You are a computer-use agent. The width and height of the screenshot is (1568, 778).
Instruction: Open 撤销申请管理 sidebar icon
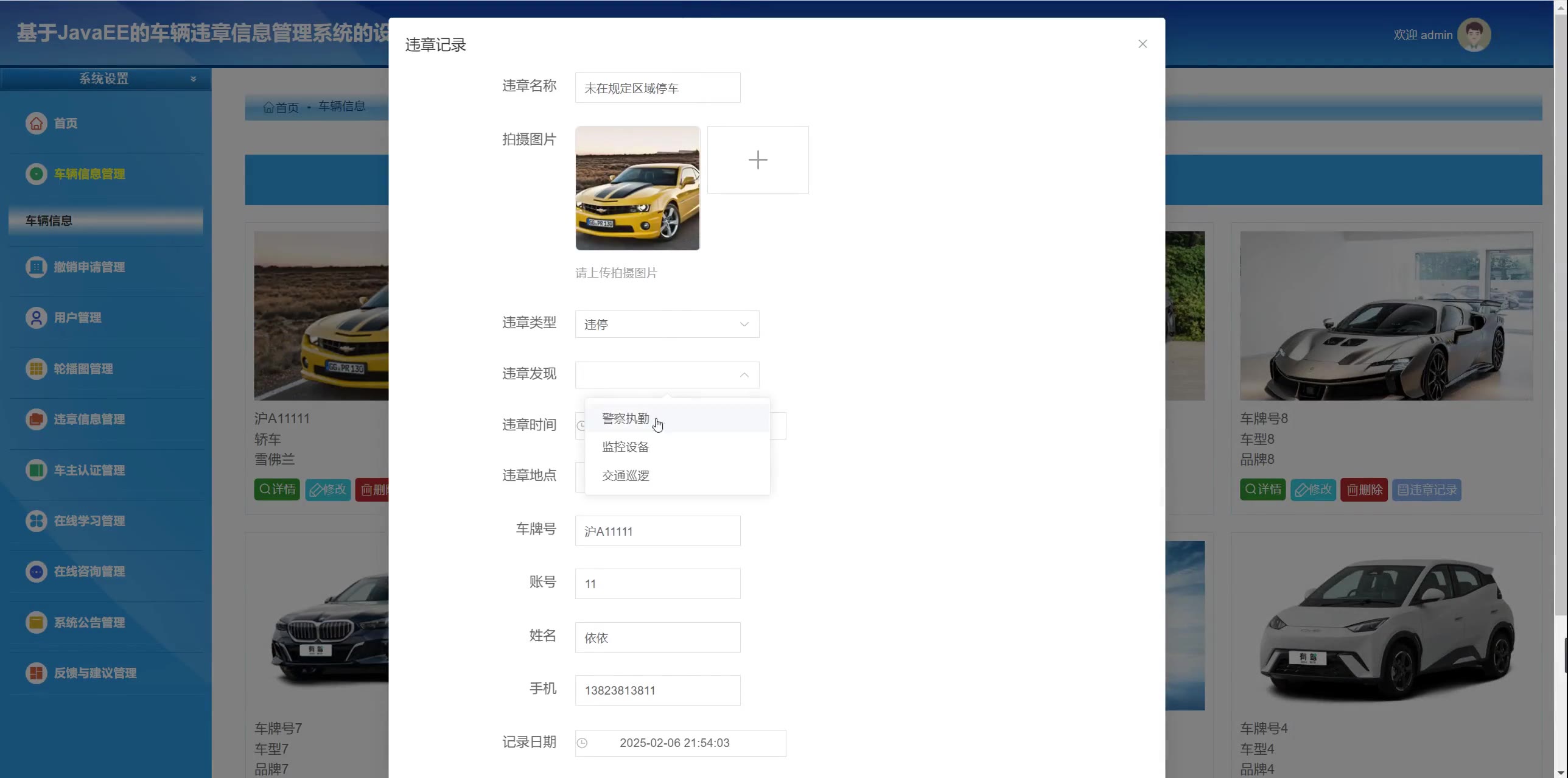tap(37, 267)
